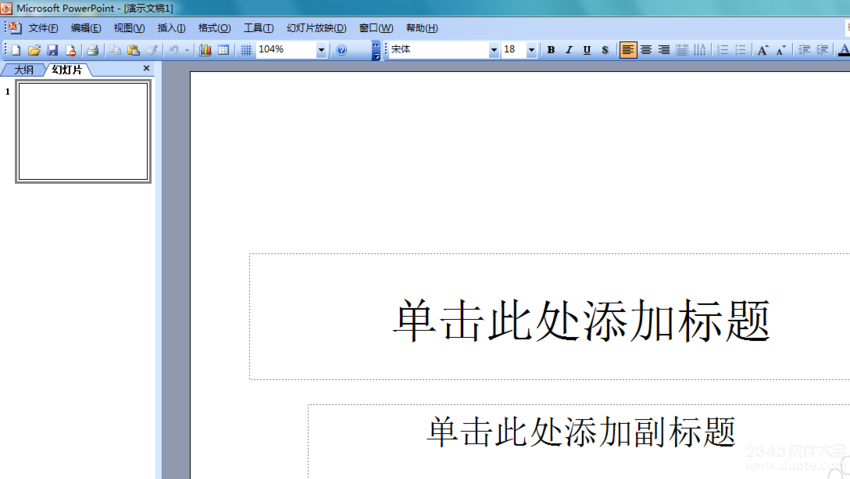Image resolution: width=850 pixels, height=479 pixels.
Task: Toggle text shadow
Action: [x=605, y=50]
